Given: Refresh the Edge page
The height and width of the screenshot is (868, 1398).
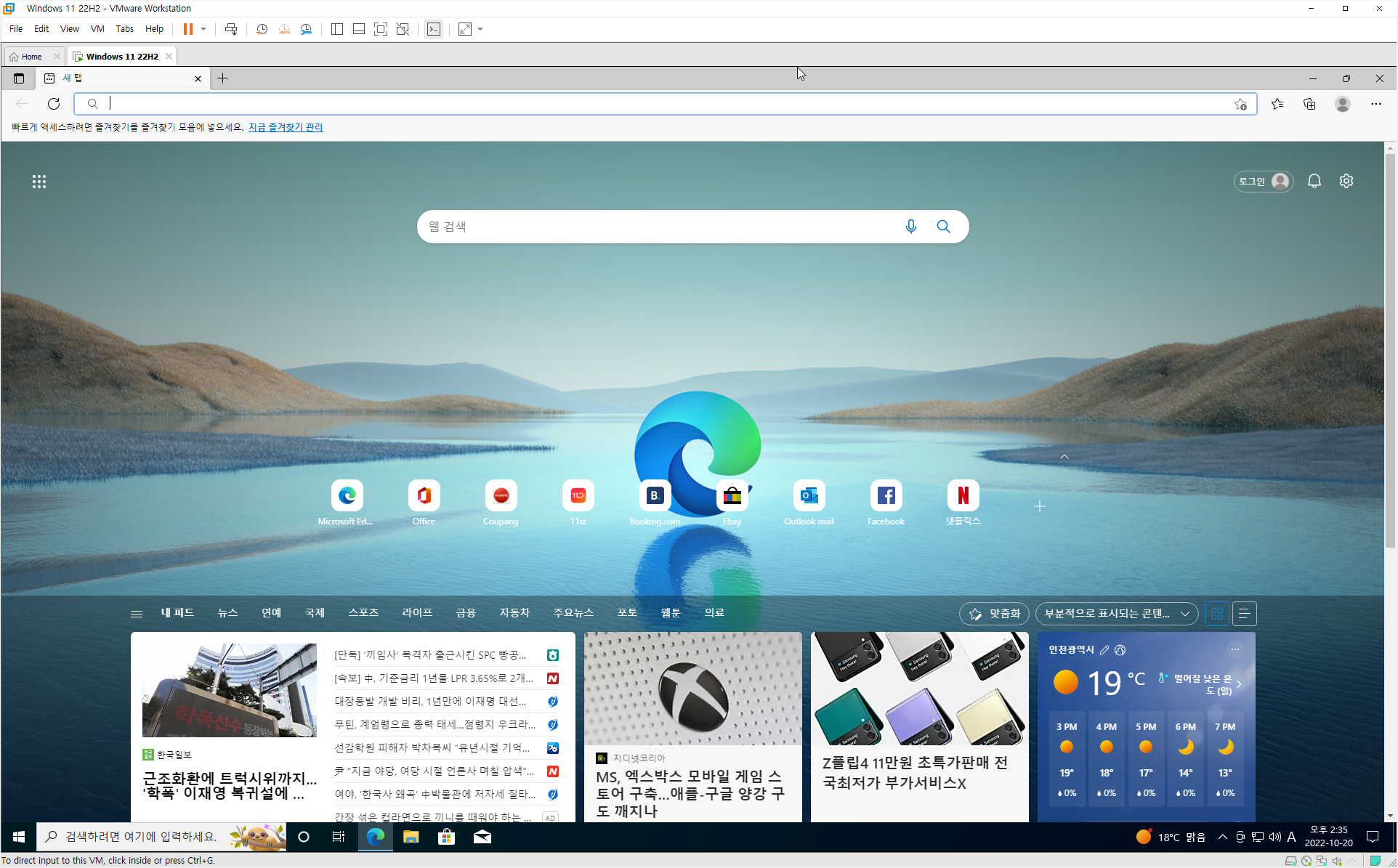Looking at the screenshot, I should click(54, 104).
